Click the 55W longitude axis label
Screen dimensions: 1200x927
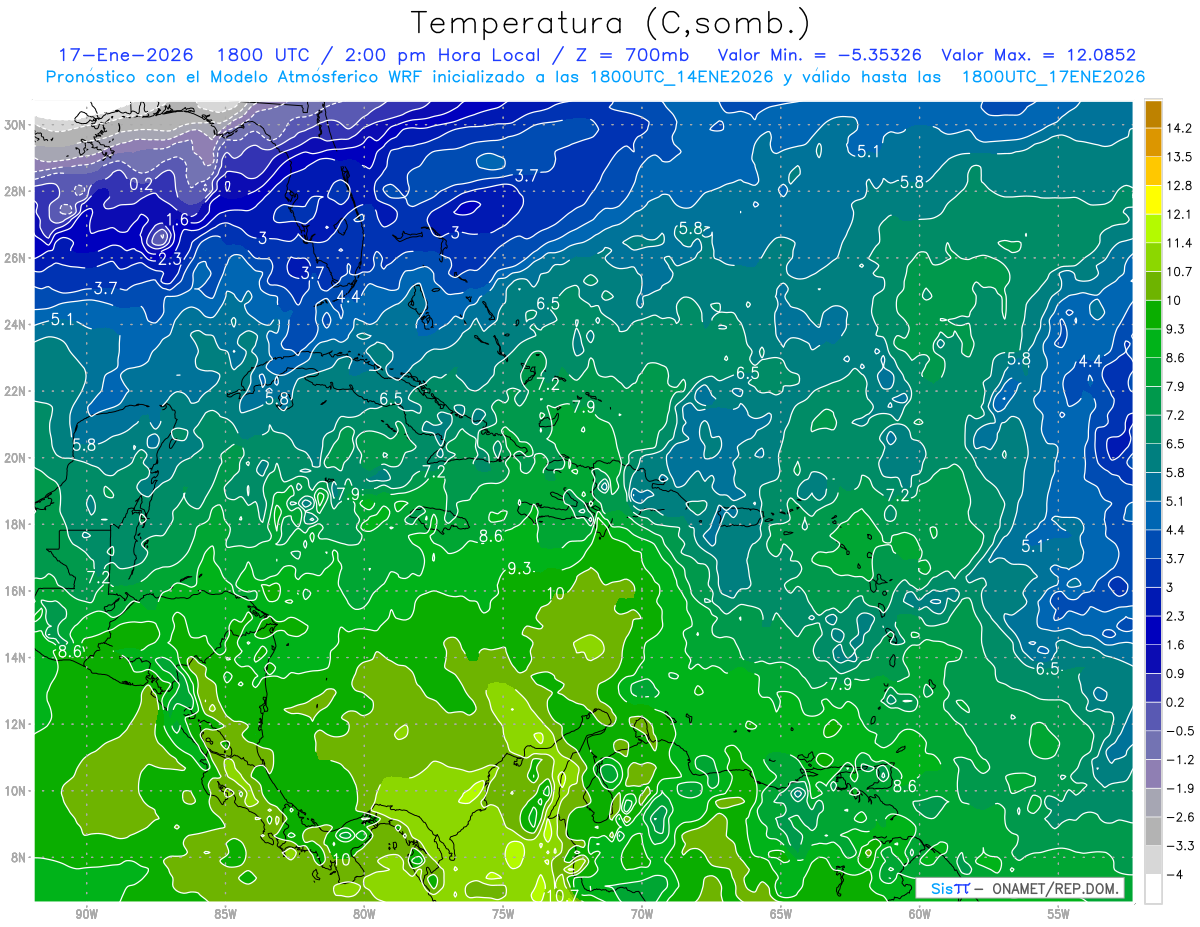1059,914
